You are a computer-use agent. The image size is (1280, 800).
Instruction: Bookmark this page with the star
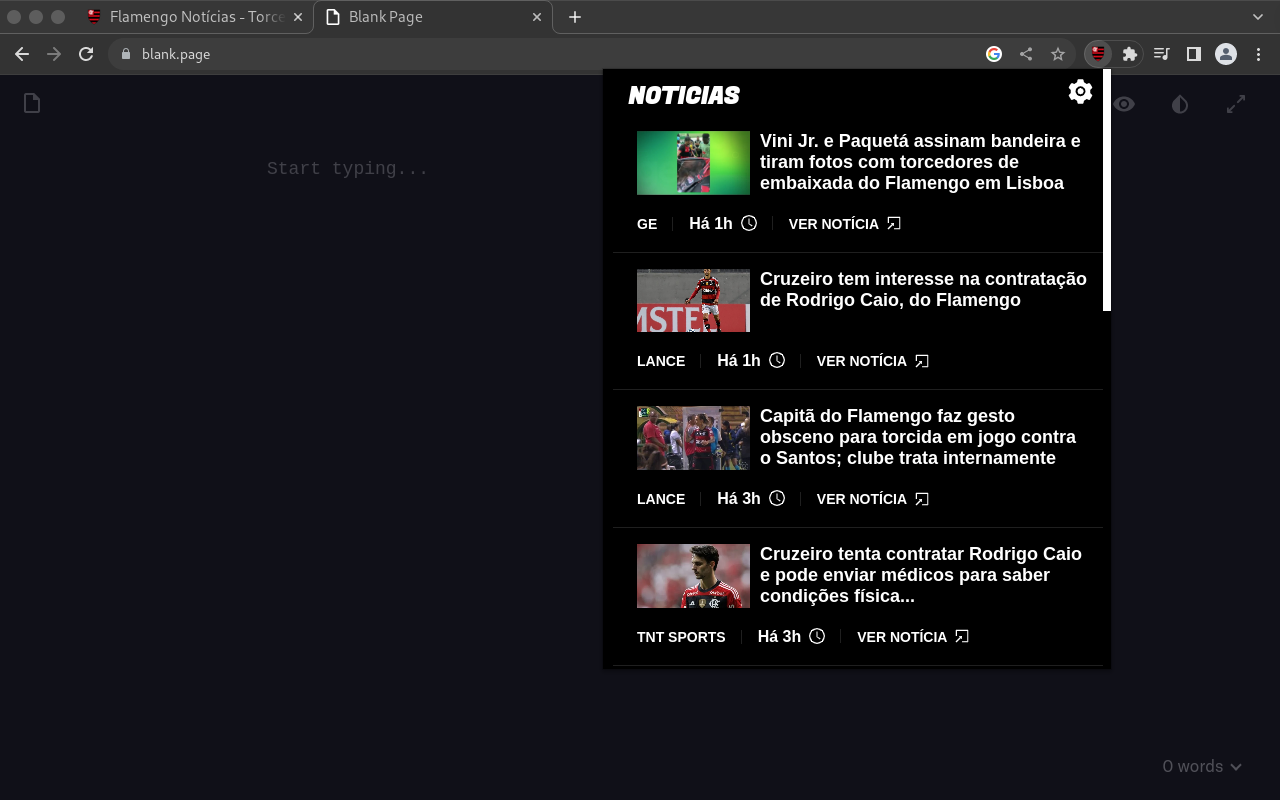(1057, 54)
